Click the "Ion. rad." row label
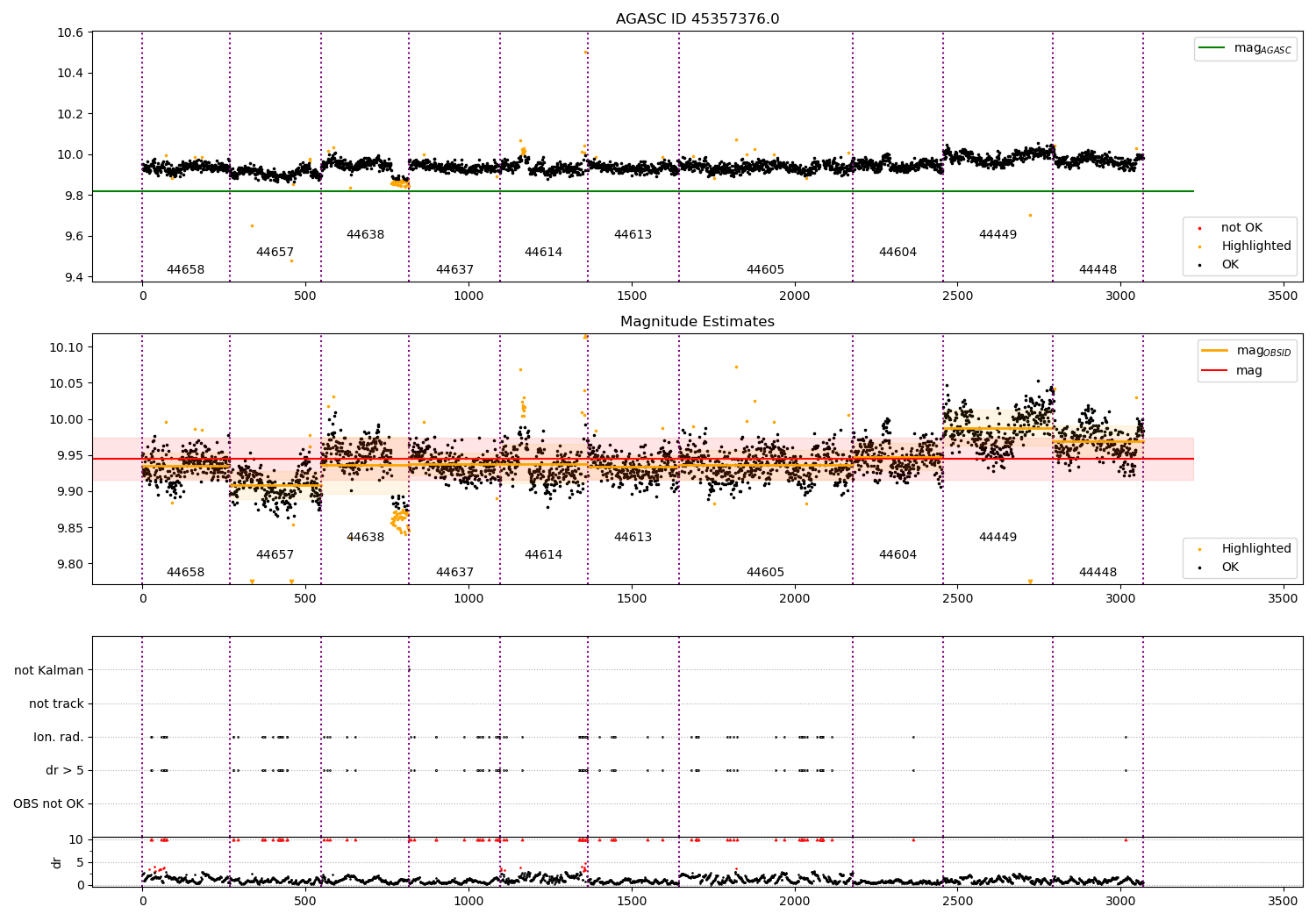 [59, 737]
